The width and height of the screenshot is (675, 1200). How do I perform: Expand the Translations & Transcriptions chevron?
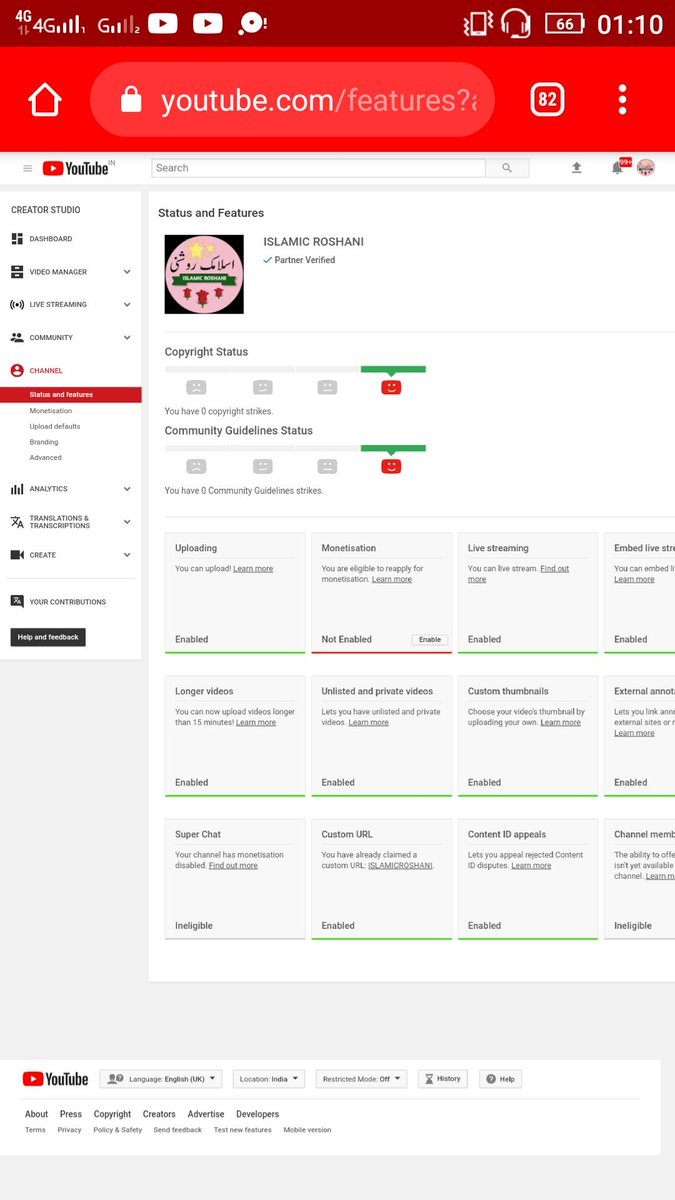pos(127,522)
